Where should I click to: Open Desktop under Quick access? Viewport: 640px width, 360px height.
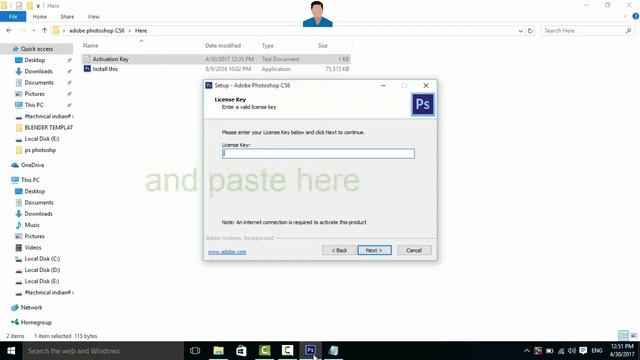click(x=35, y=60)
